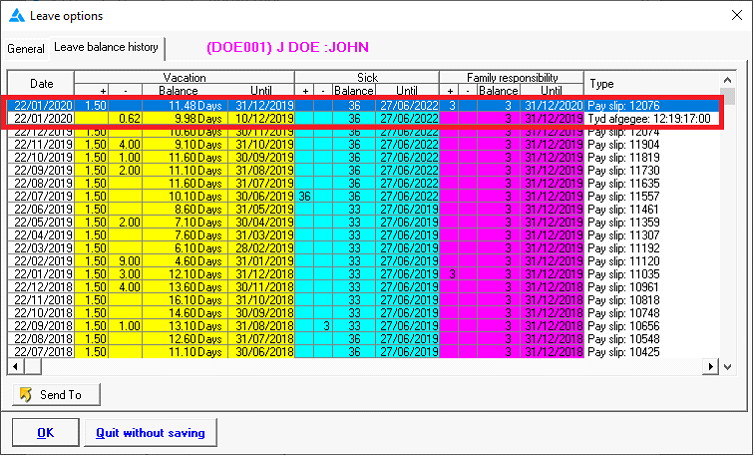Click vacation balance 16.10 Days cell

pyautogui.click(x=185, y=300)
